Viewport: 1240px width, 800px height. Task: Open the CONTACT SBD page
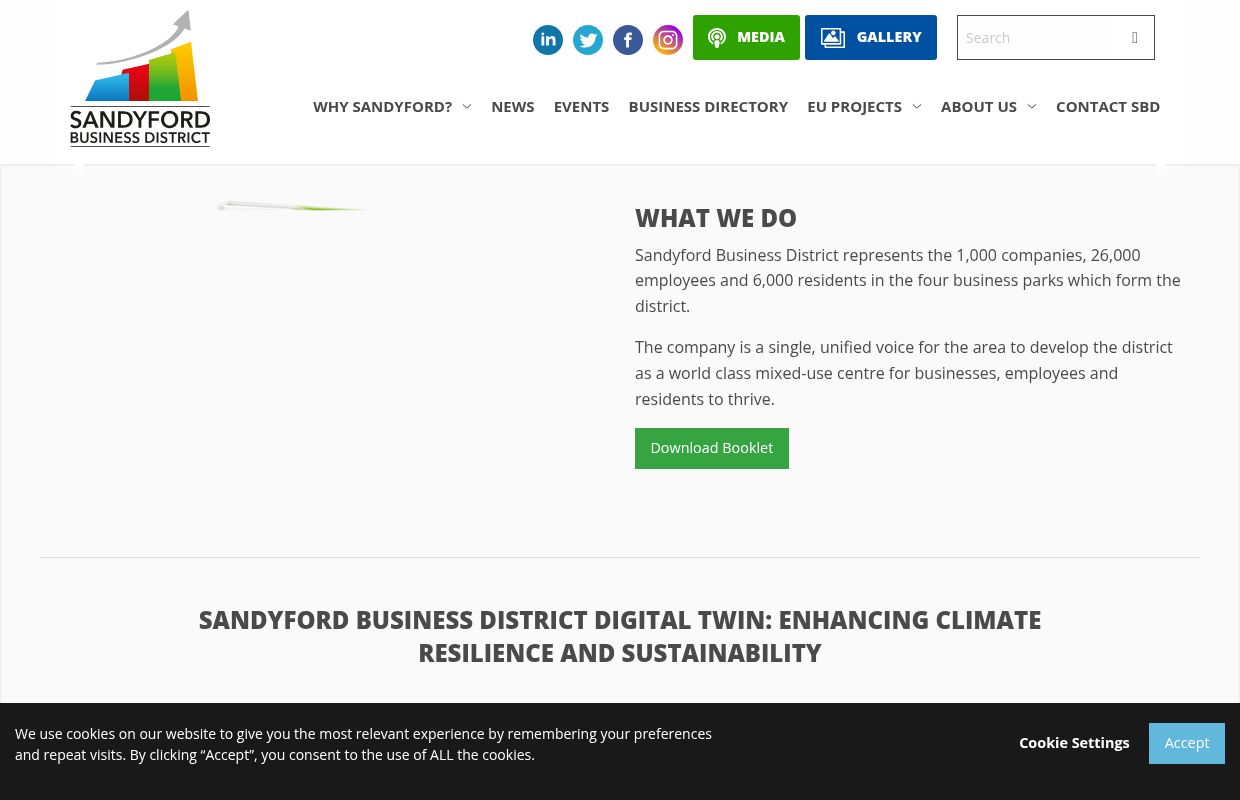click(1108, 106)
